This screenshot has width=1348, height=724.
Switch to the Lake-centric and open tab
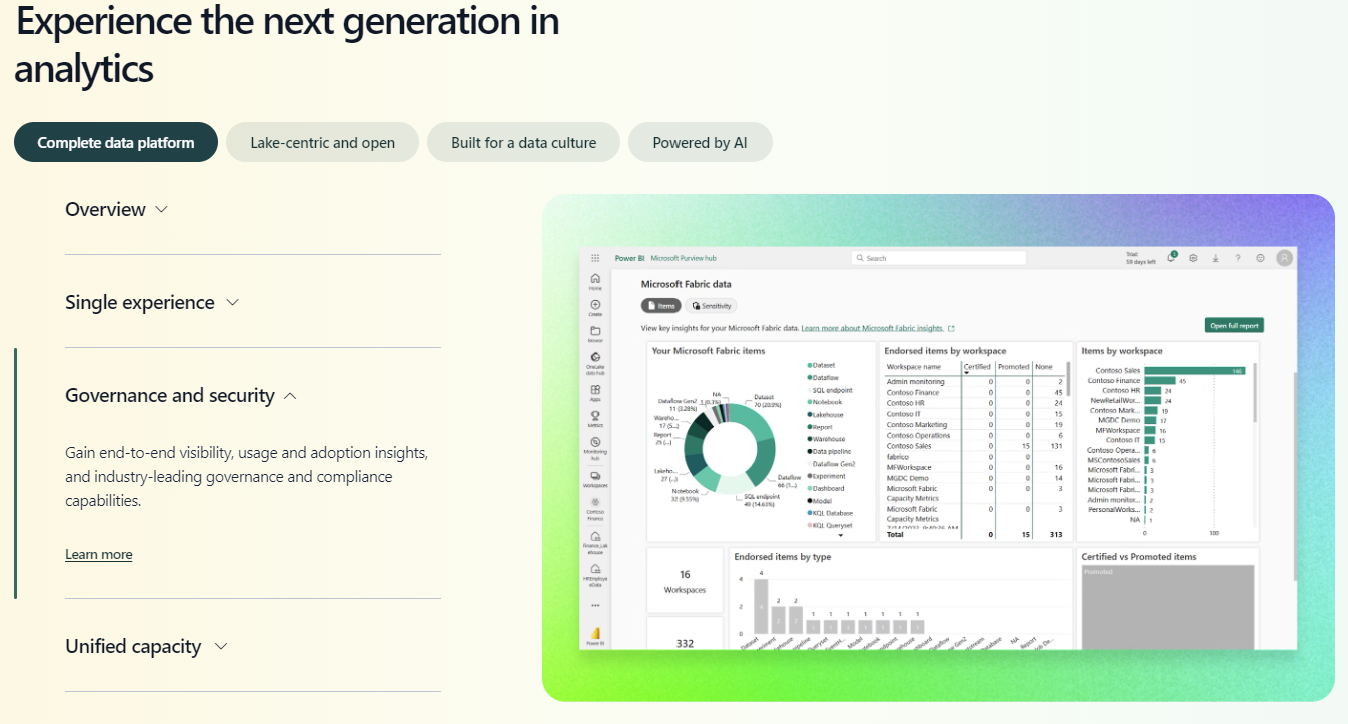[x=322, y=142]
